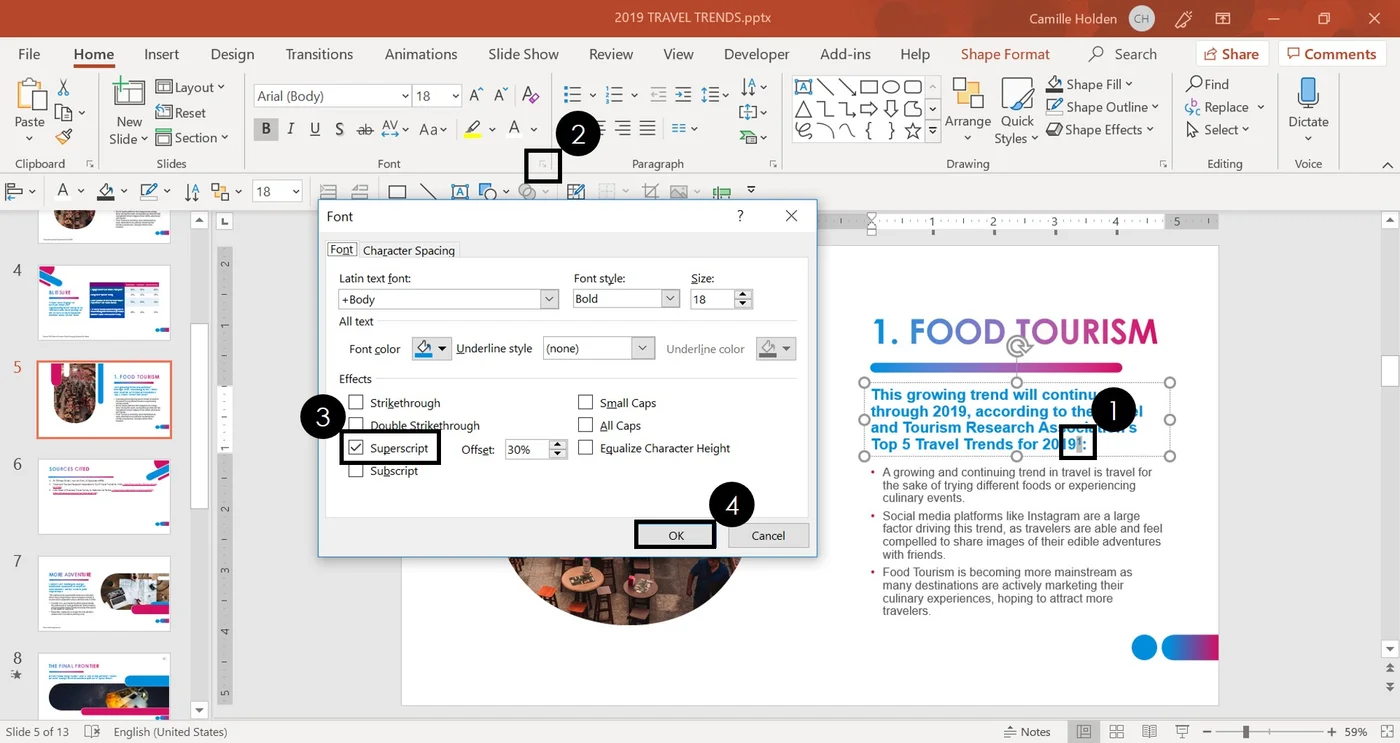Click the Justify alignment icon
Screen dimensions: 1400x743
click(648, 128)
